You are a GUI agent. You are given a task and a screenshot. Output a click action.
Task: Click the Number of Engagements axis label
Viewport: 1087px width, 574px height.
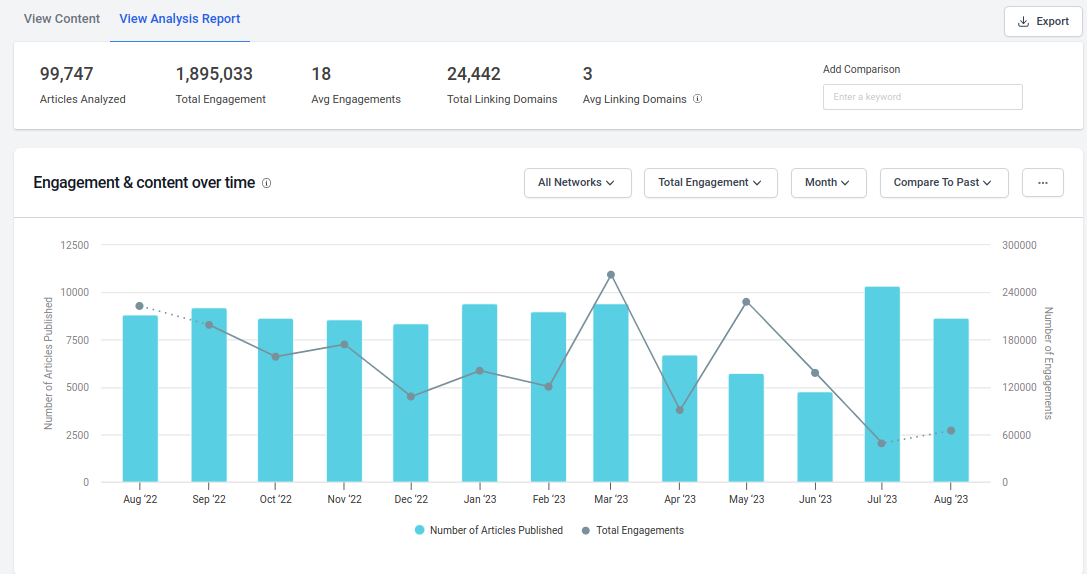[x=1048, y=363]
